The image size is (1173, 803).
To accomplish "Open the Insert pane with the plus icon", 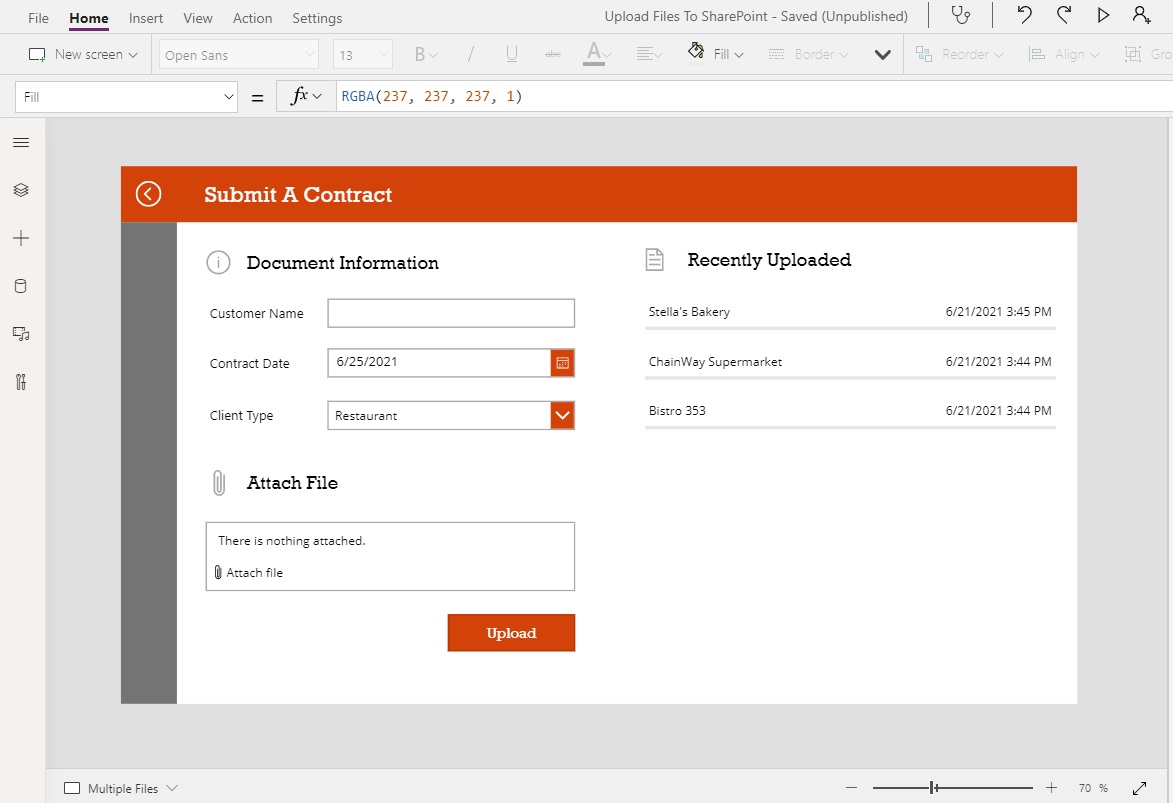I will (21, 238).
